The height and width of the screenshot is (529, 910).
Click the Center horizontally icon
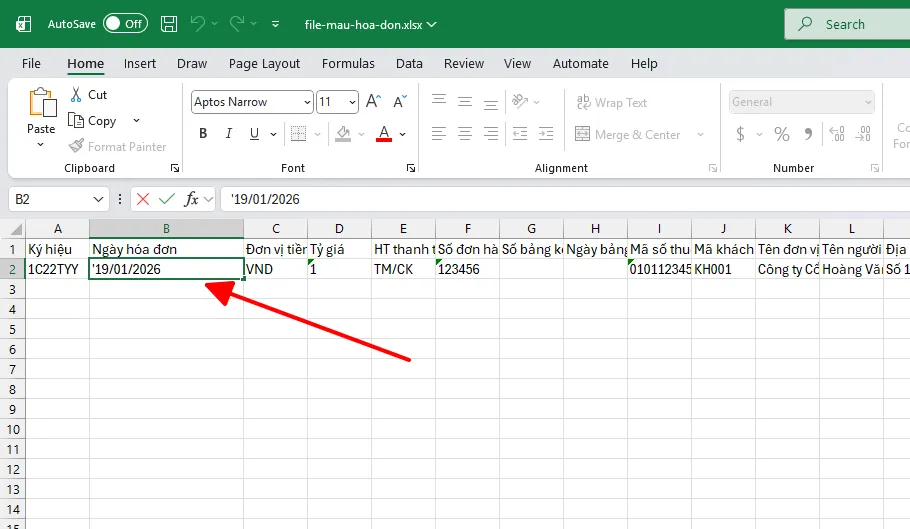tap(465, 134)
